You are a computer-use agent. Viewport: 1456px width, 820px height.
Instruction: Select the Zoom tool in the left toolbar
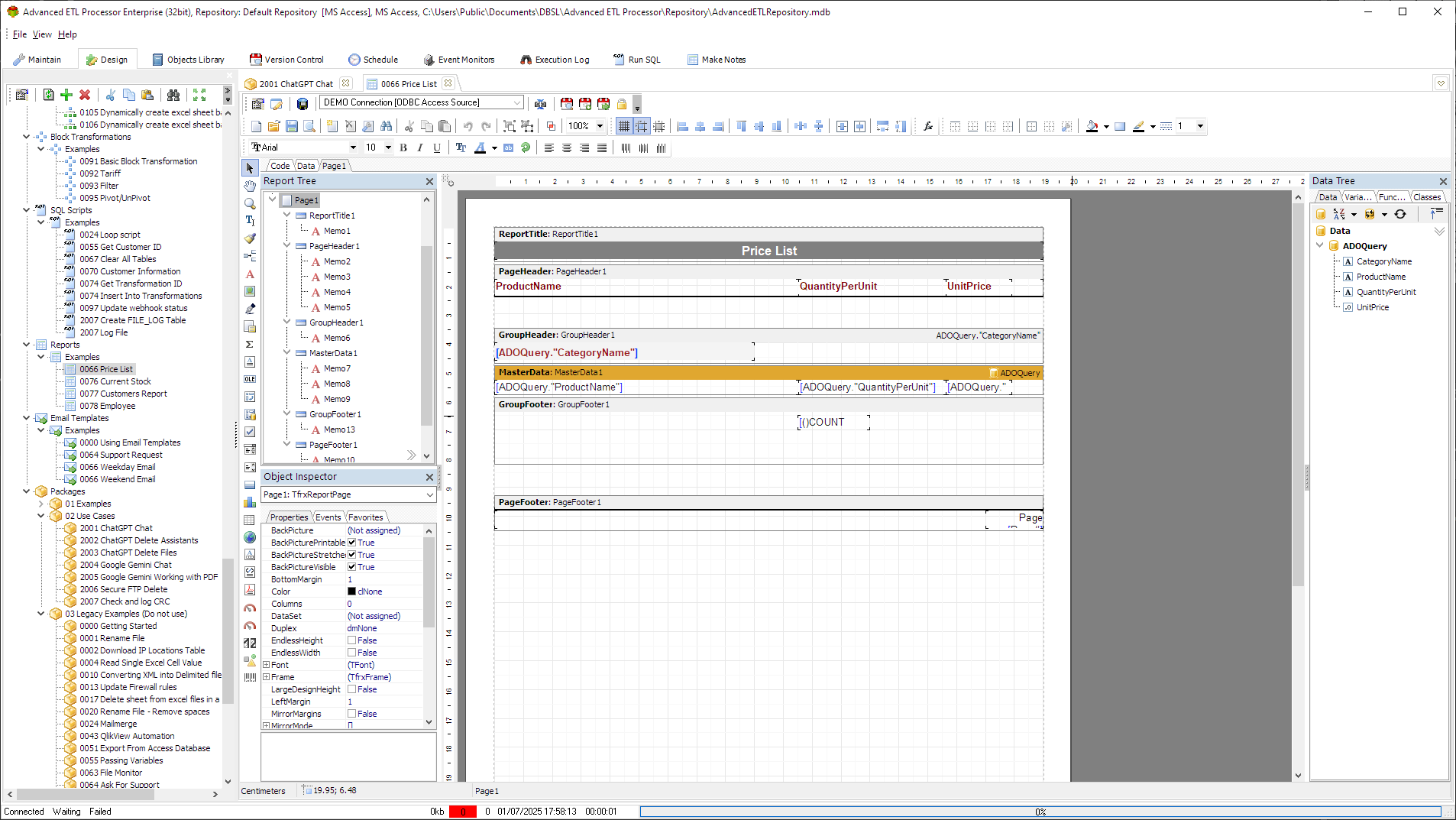(x=249, y=203)
